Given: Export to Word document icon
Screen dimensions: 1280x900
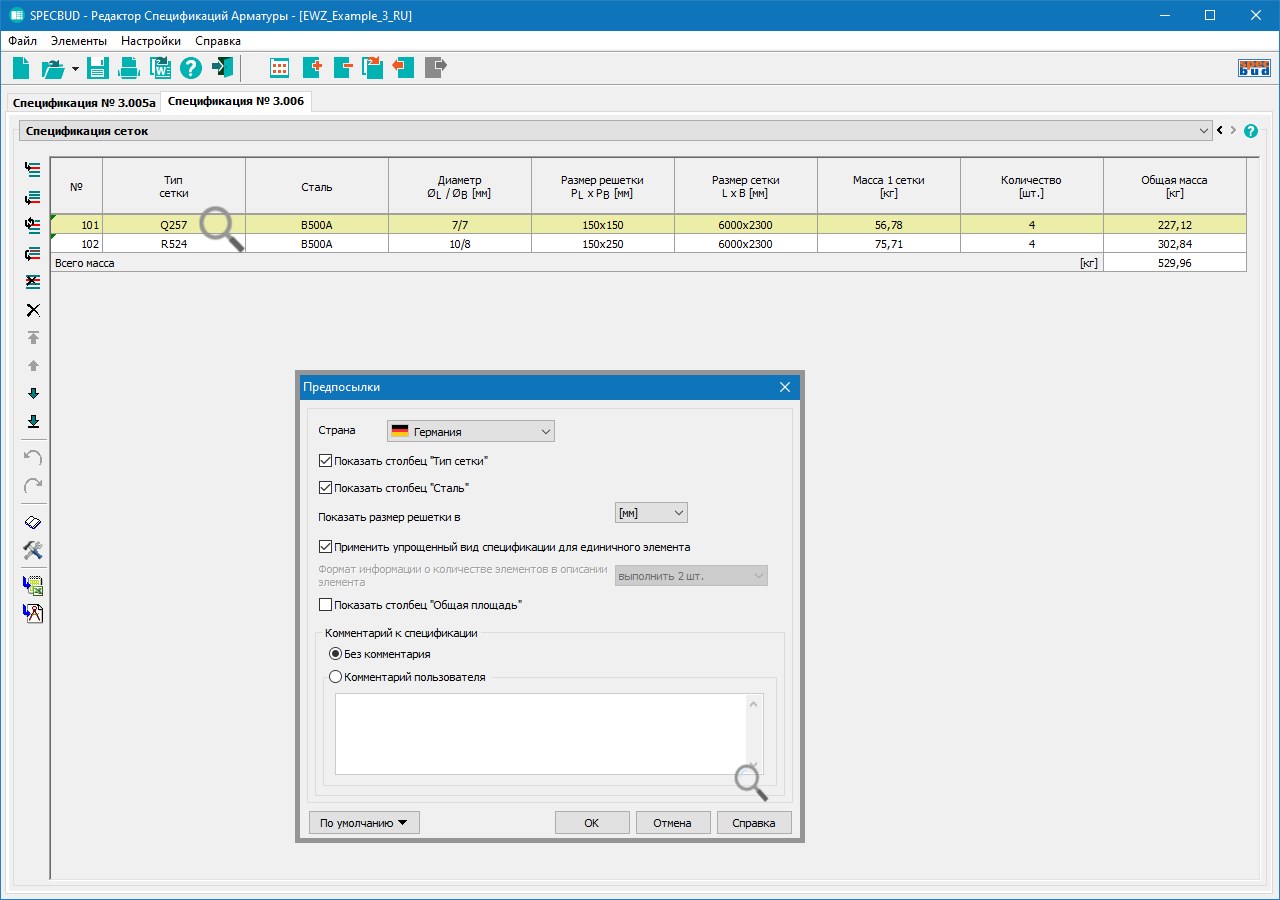Looking at the screenshot, I should click(160, 68).
